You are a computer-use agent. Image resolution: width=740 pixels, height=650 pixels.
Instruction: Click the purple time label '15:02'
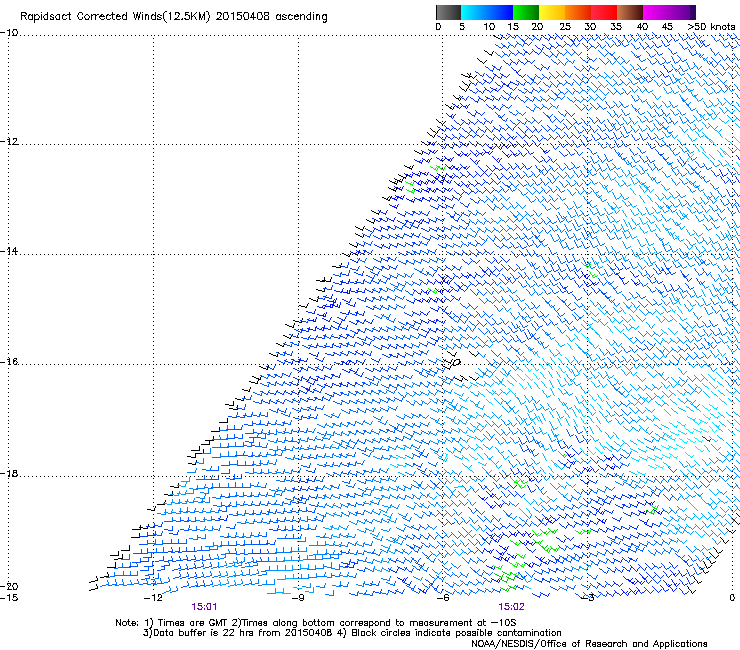point(511,607)
